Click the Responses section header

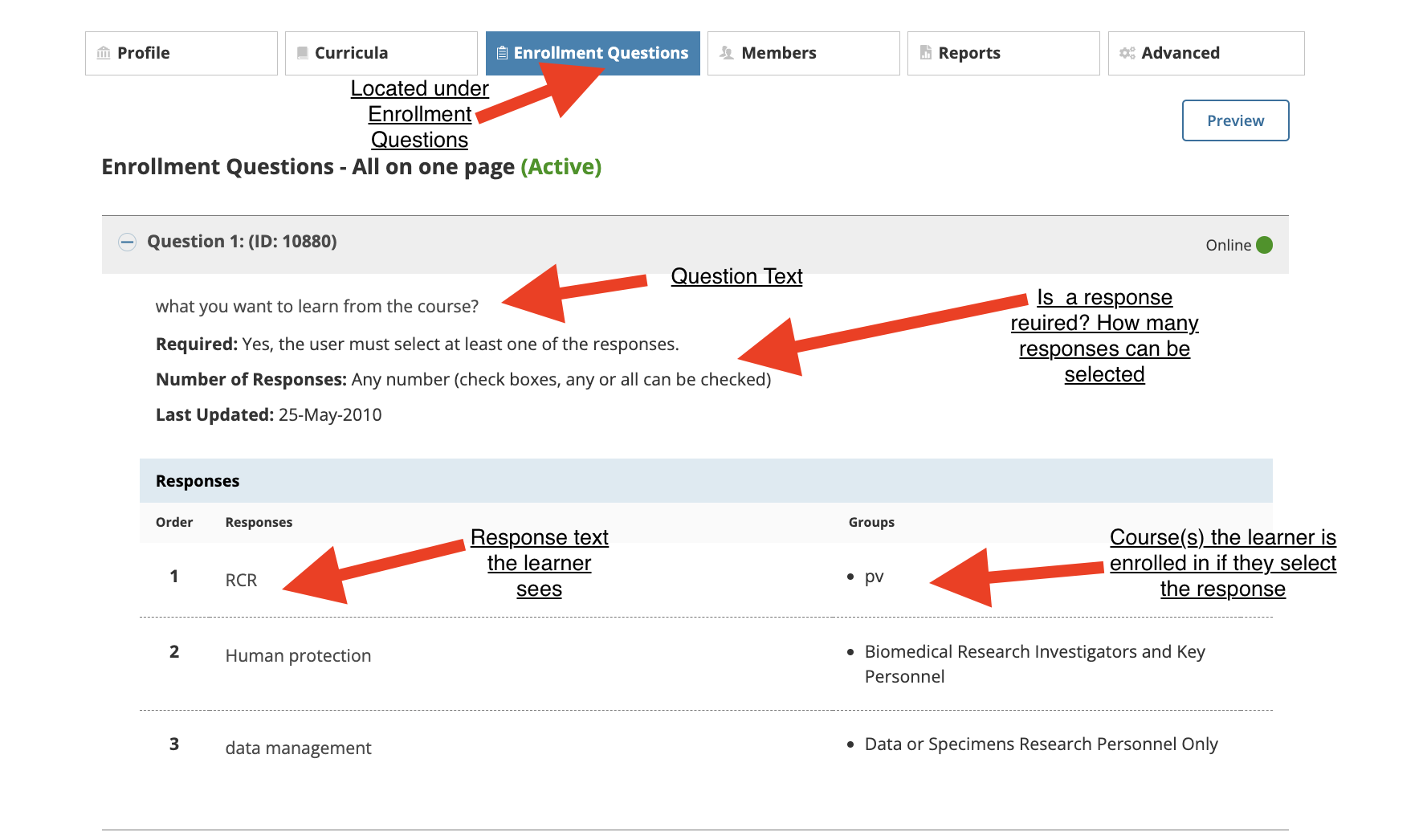706,481
